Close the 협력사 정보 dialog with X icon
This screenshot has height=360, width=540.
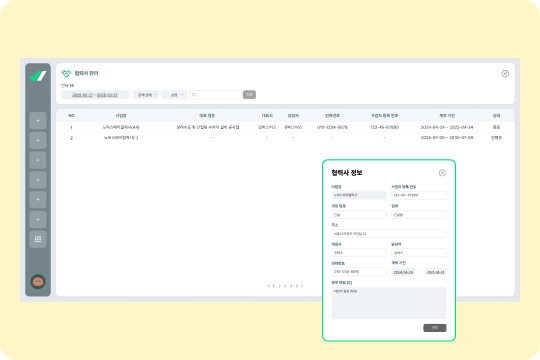tap(442, 173)
